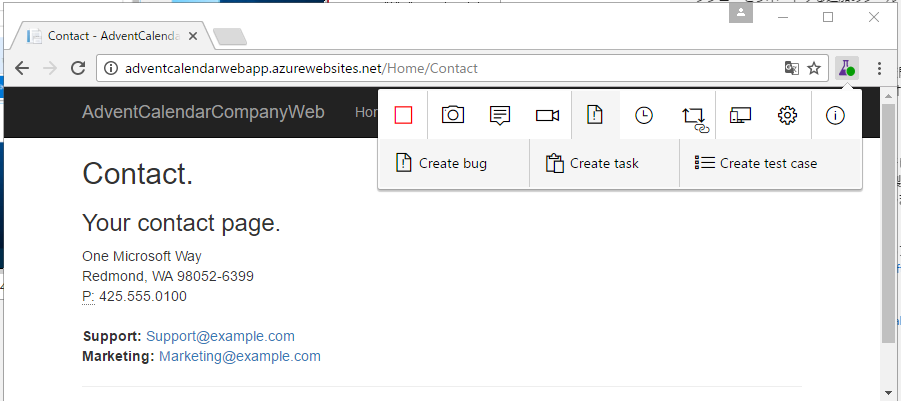This screenshot has width=901, height=401.
Task: Open the AdventCalendarCompanyWeb brand link
Action: [203, 112]
